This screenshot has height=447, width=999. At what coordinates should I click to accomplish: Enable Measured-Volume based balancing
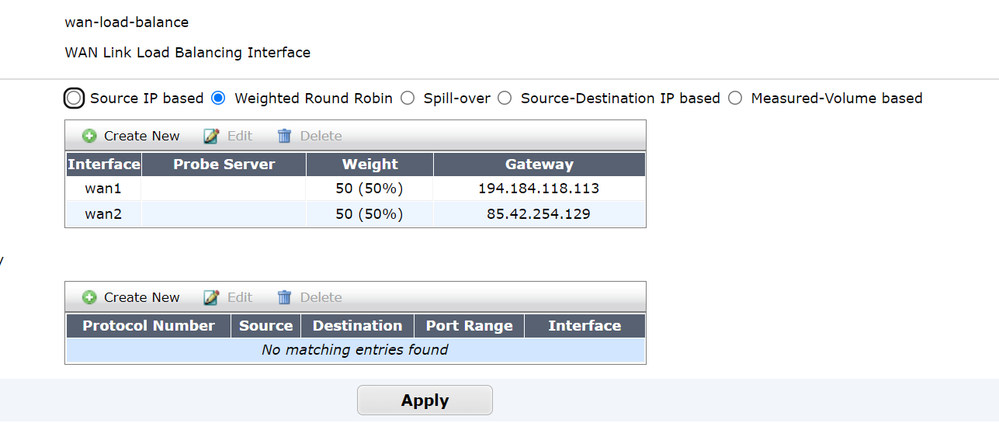(x=735, y=98)
